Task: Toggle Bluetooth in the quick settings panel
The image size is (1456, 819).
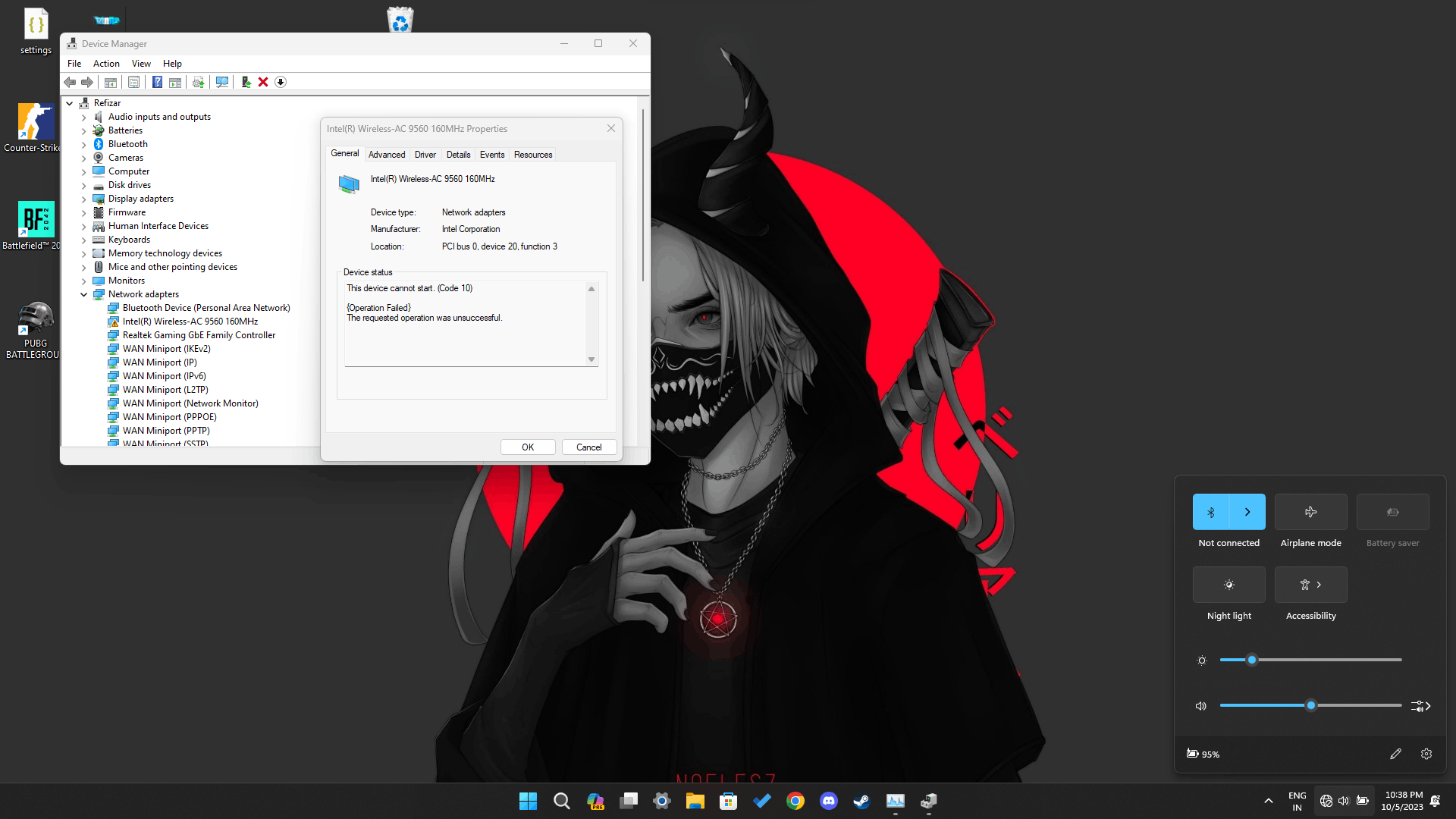Action: pos(1211,512)
